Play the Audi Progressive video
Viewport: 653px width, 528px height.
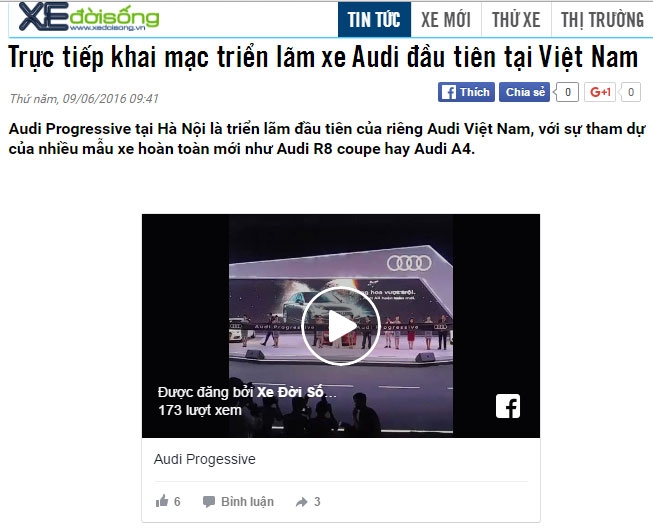click(341, 326)
